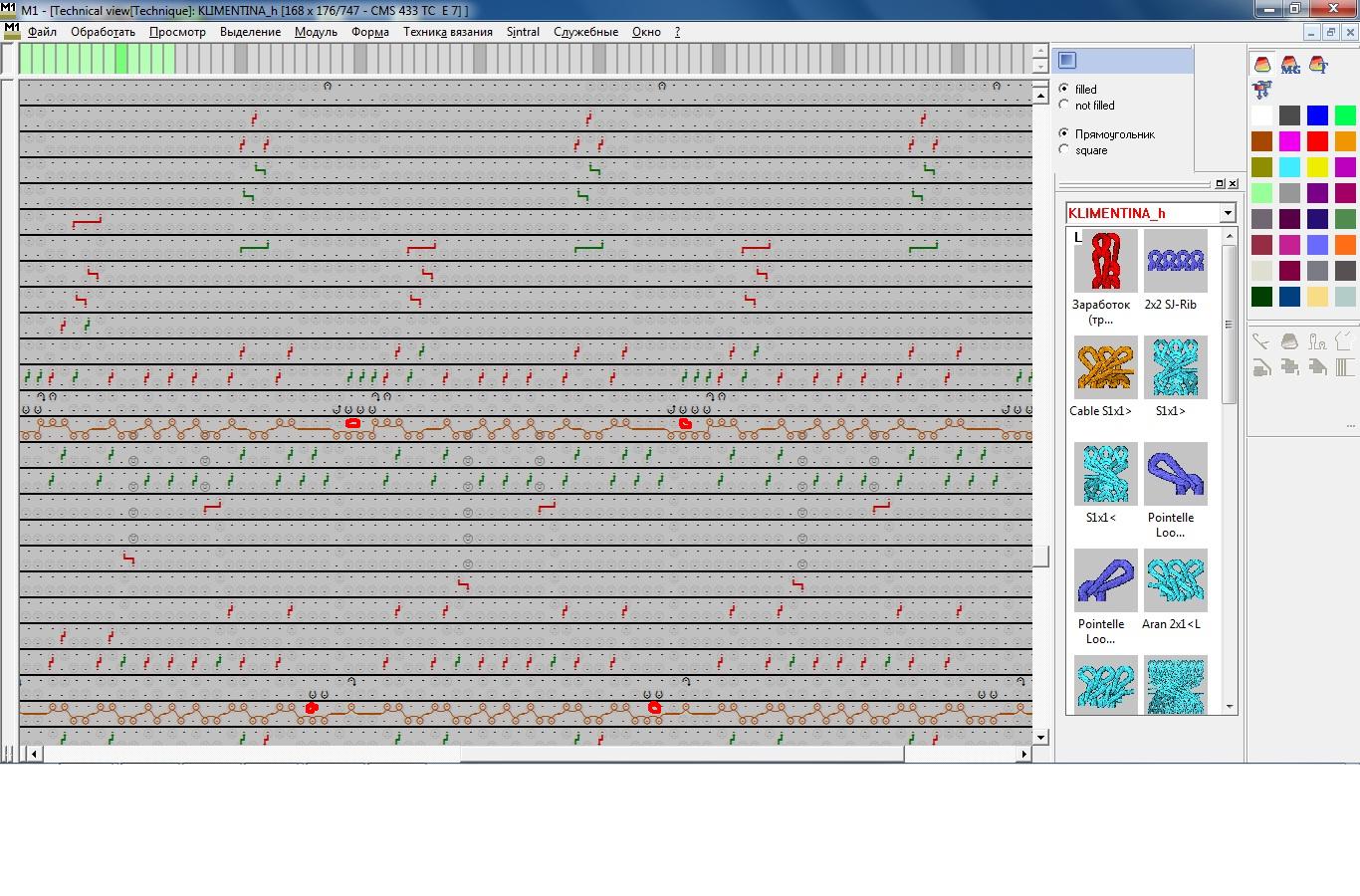Click the blue gradient rectangle tool icon

click(1067, 60)
